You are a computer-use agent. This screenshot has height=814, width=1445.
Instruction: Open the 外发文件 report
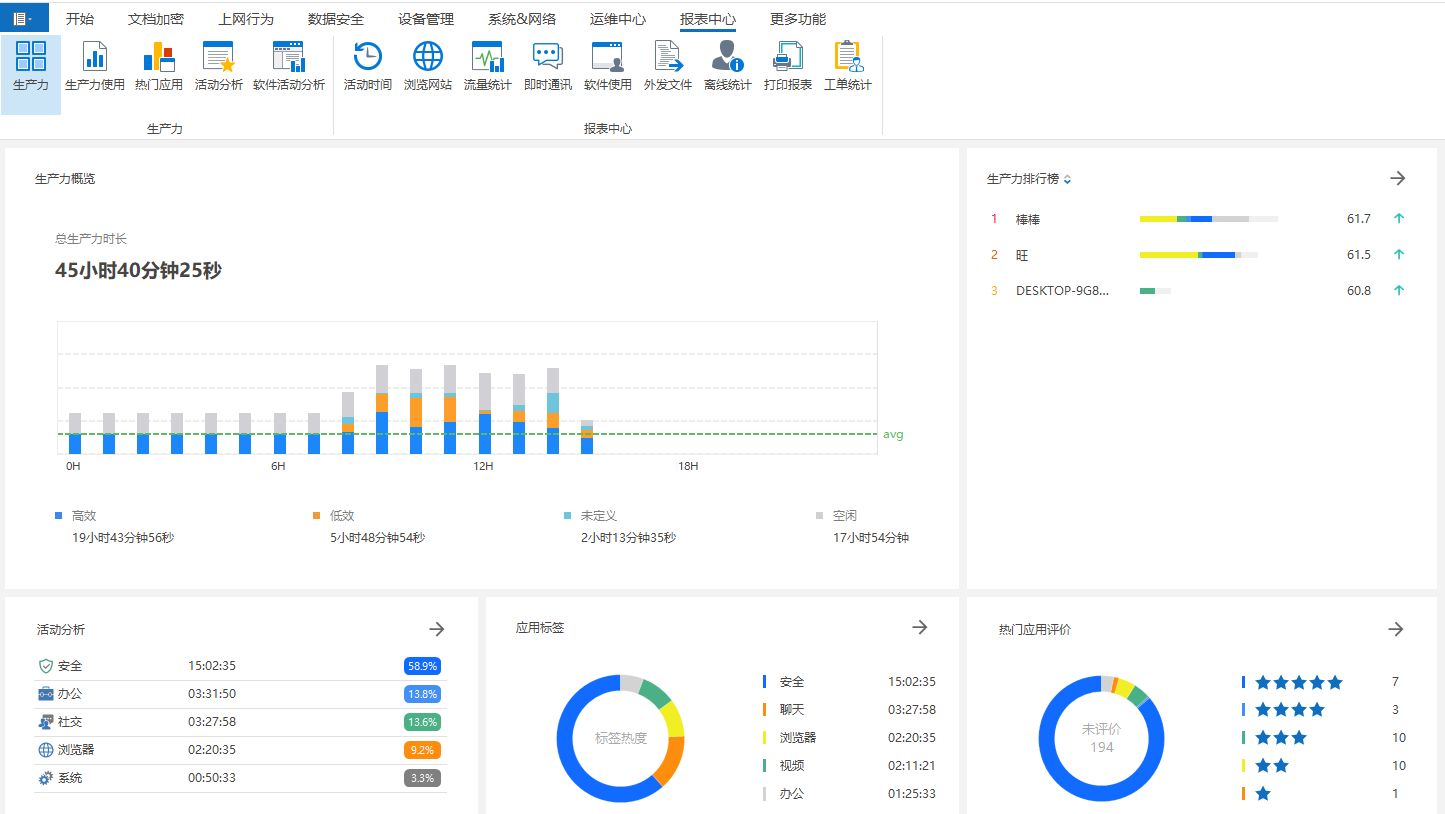(x=668, y=68)
